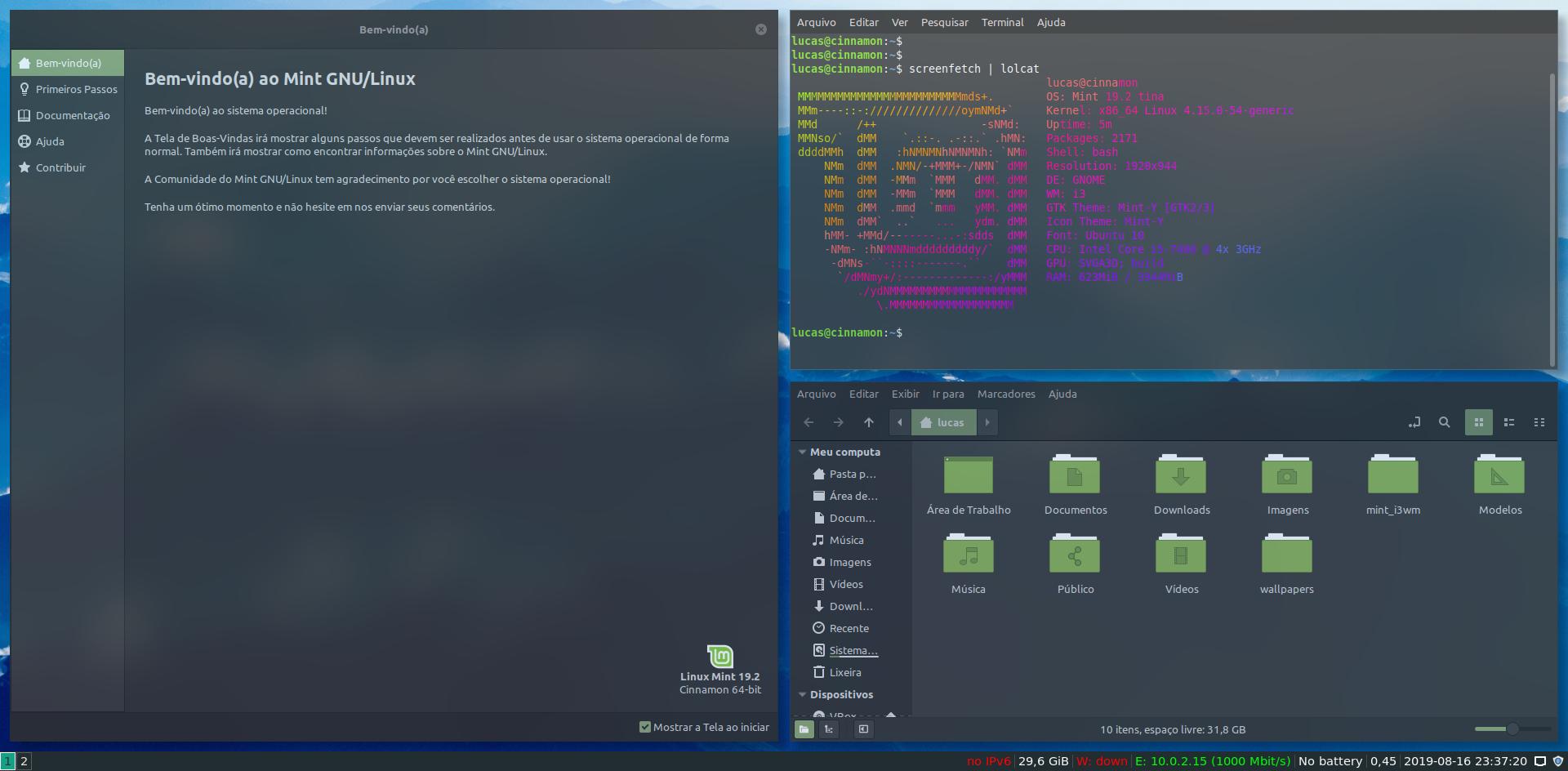1568x771 pixels.
Task: Open the Vídeos folder icon
Action: 1182,564
